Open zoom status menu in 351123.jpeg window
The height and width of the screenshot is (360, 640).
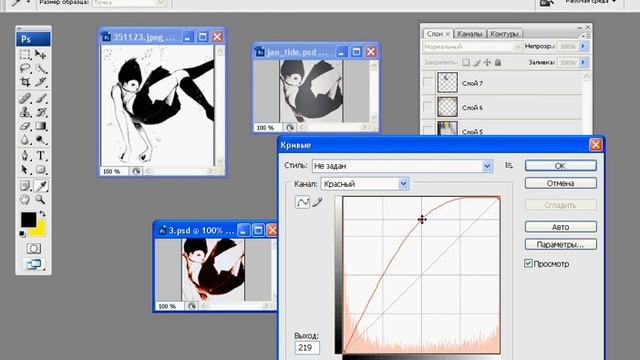(x=136, y=171)
